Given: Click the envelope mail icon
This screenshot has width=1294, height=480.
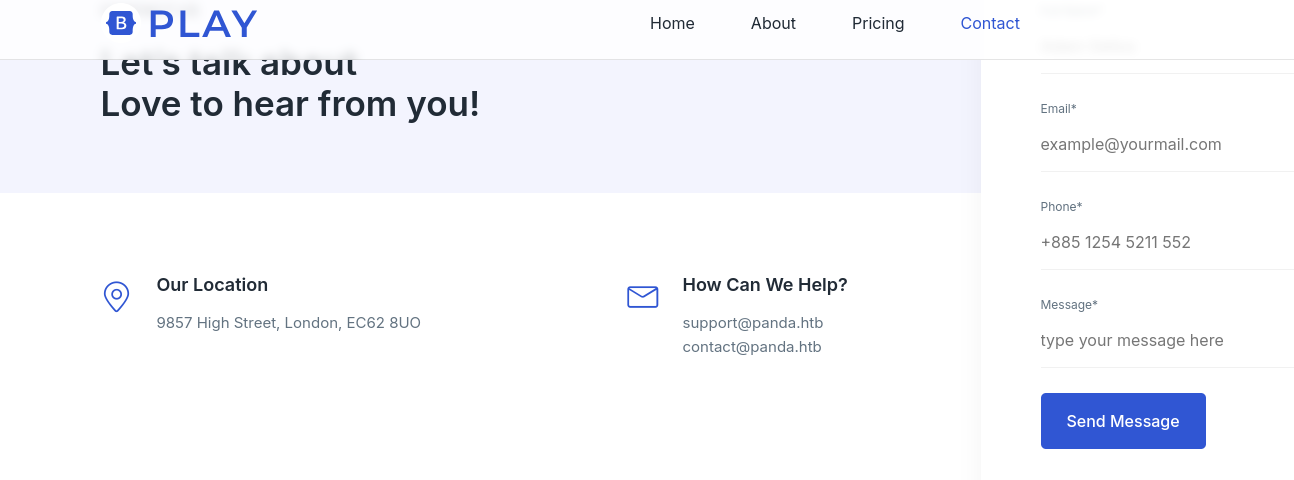Looking at the screenshot, I should [x=642, y=297].
